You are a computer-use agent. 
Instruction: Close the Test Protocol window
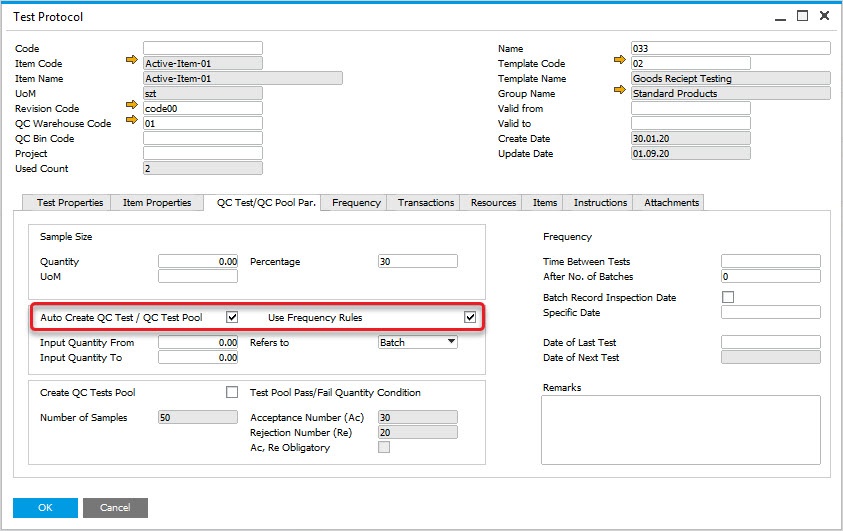point(824,16)
